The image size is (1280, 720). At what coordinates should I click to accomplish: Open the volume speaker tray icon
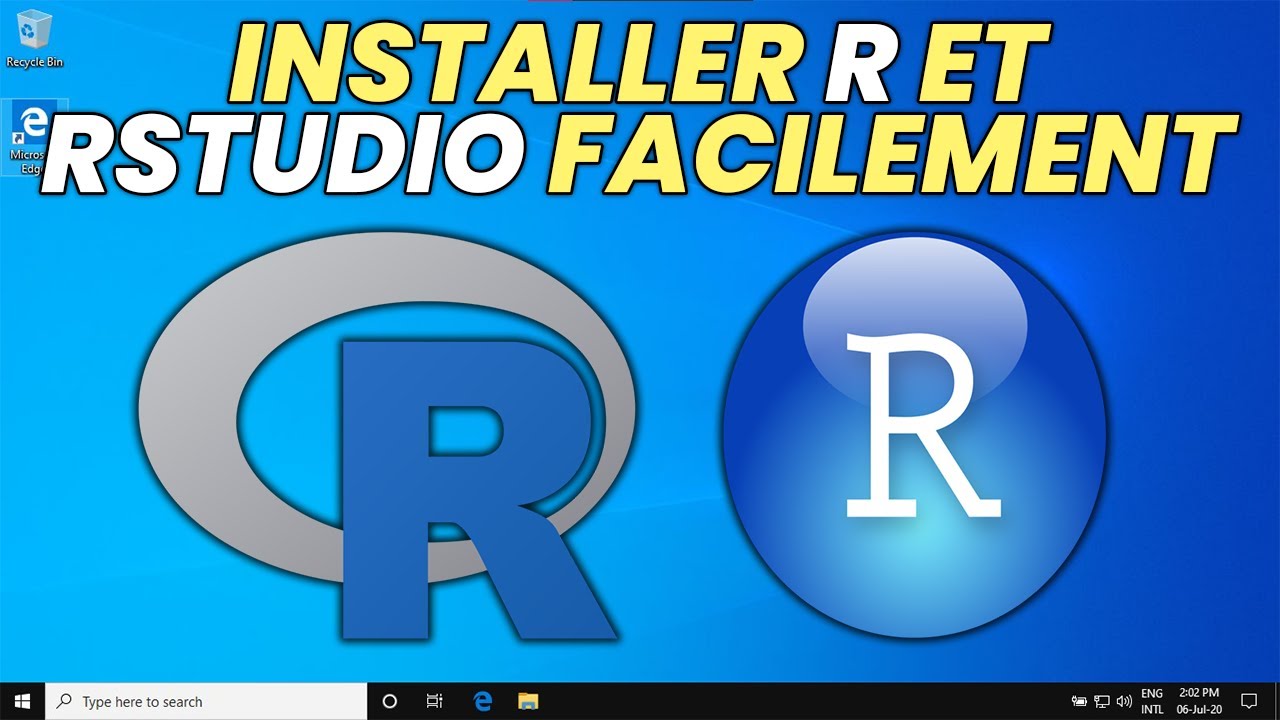[1124, 701]
